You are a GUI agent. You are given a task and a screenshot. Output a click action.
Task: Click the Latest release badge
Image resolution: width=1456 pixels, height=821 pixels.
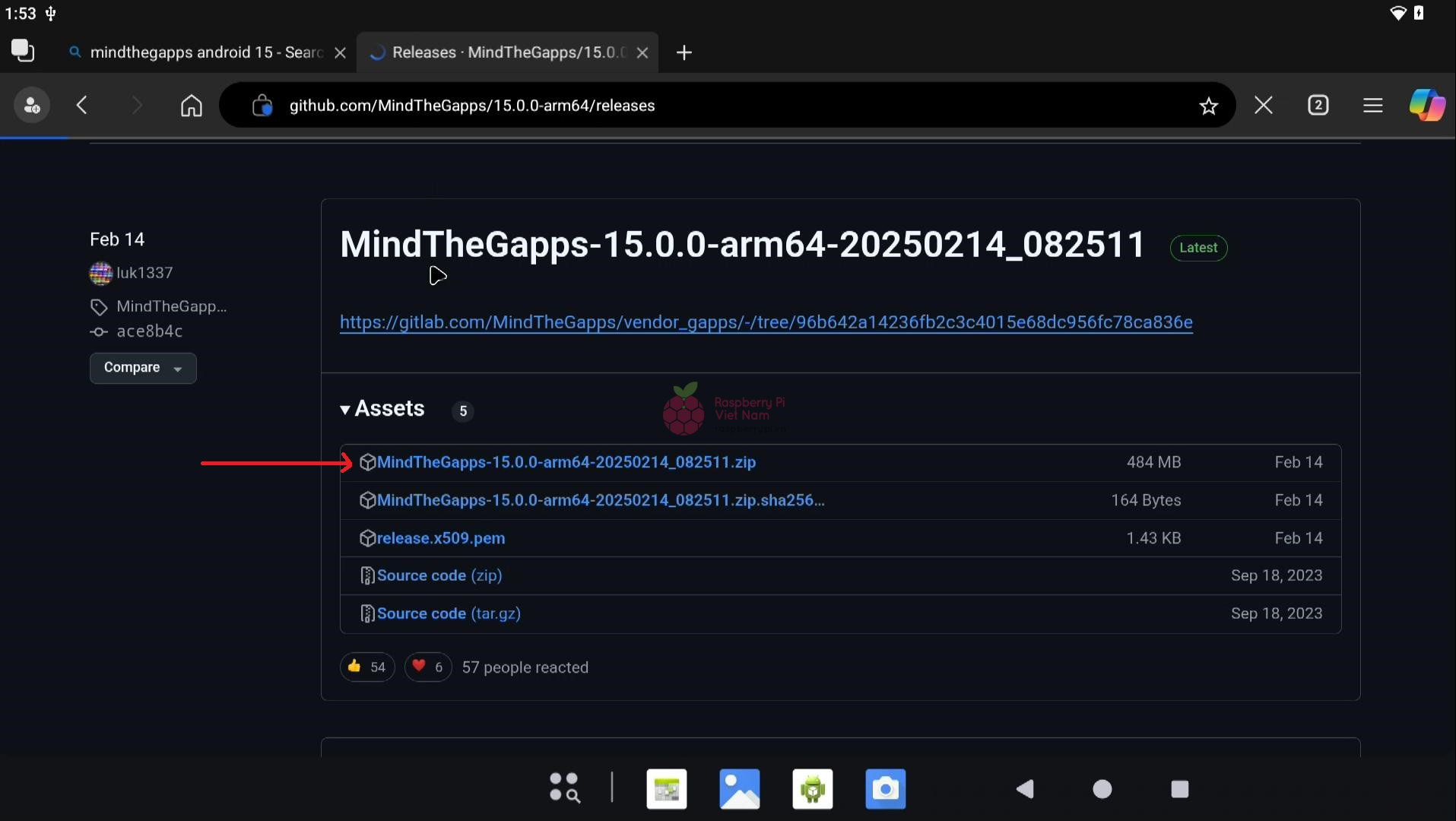pyautogui.click(x=1198, y=248)
